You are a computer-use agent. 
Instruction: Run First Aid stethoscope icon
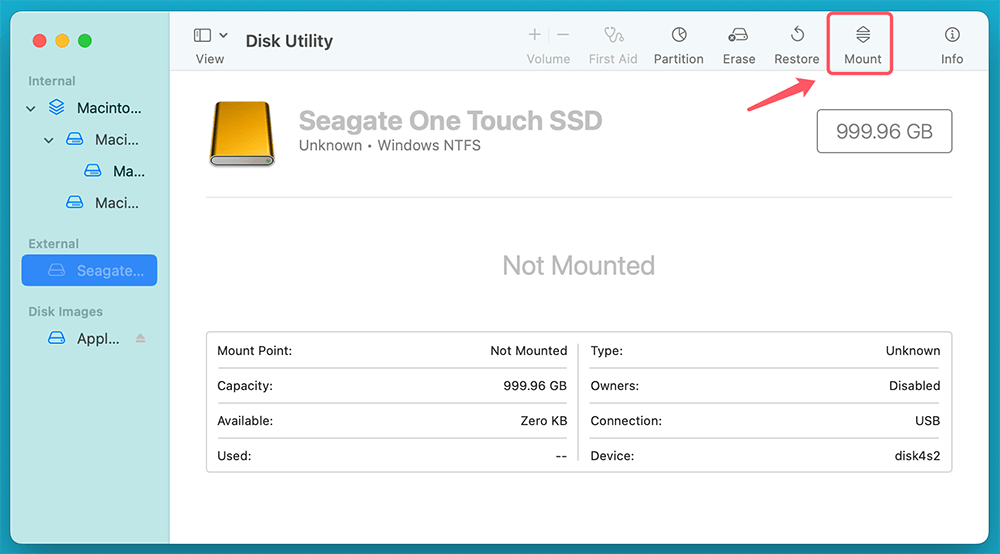[x=613, y=35]
